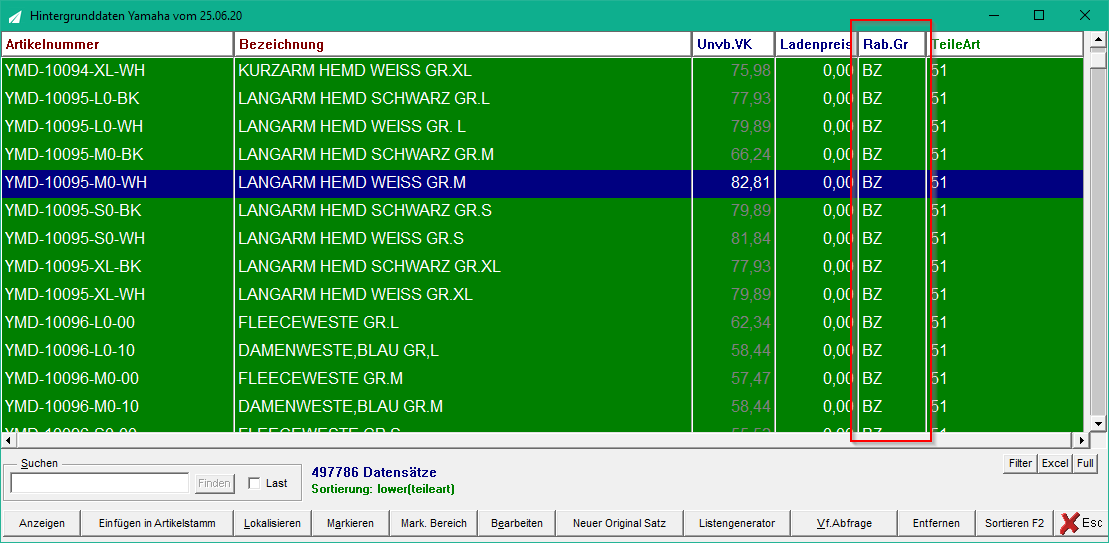Click FLEECEWESTE GR.L description
The width and height of the screenshot is (1109, 543).
(x=318, y=323)
